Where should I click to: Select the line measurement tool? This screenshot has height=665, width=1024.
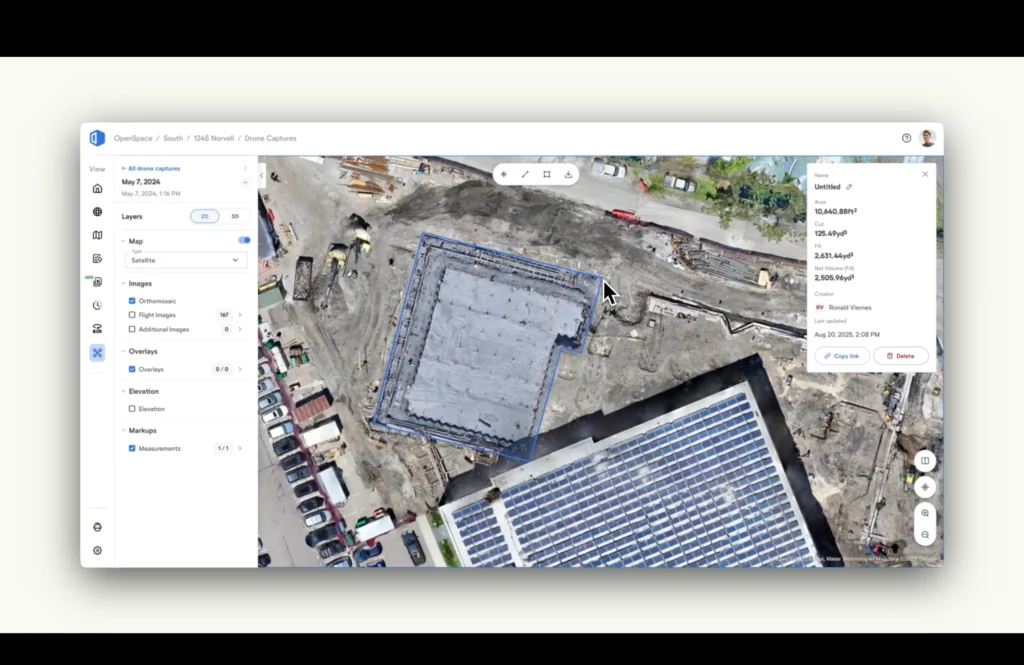[526, 174]
